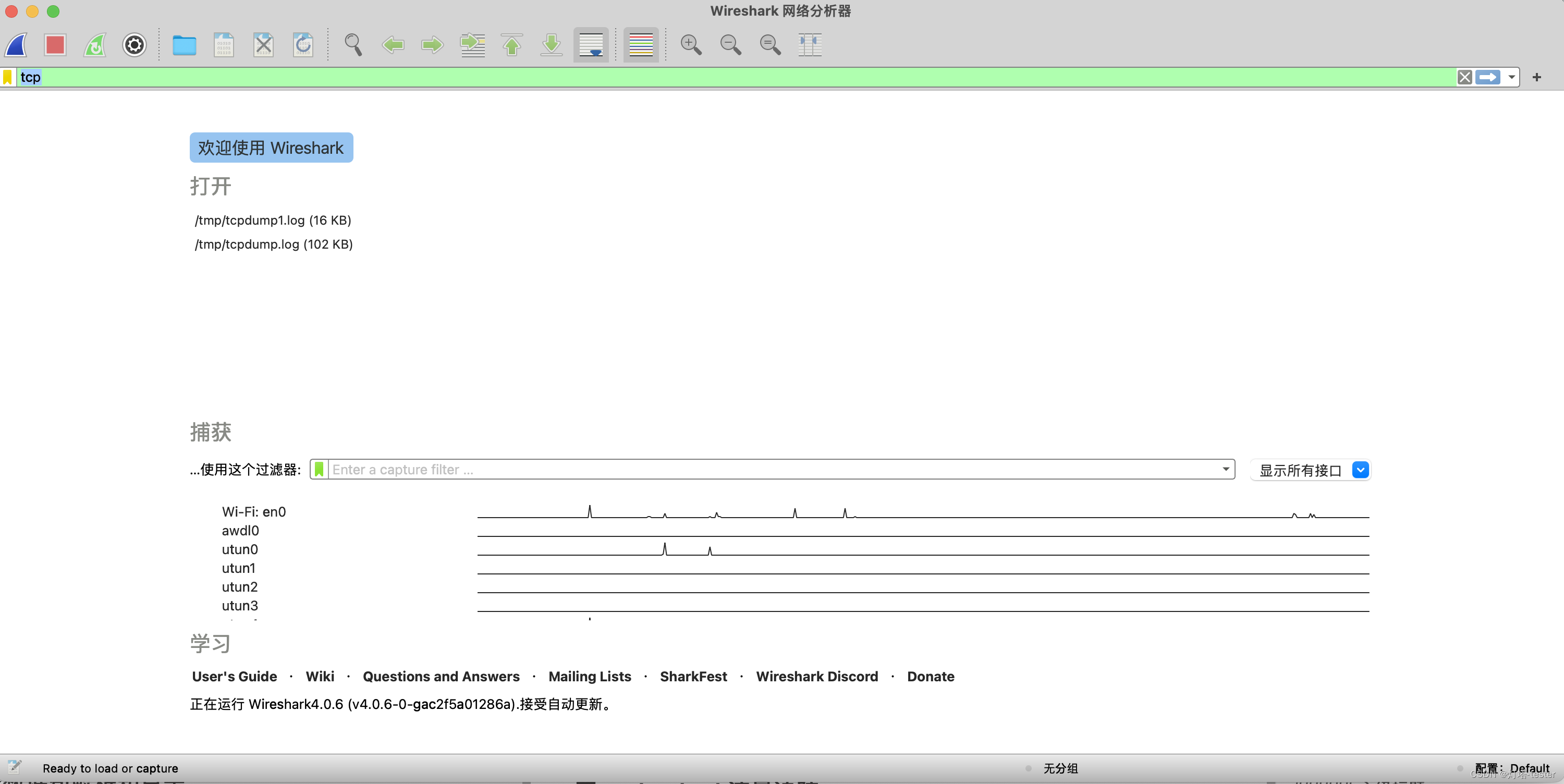
Task: Clear the tcp display filter
Action: click(1464, 77)
